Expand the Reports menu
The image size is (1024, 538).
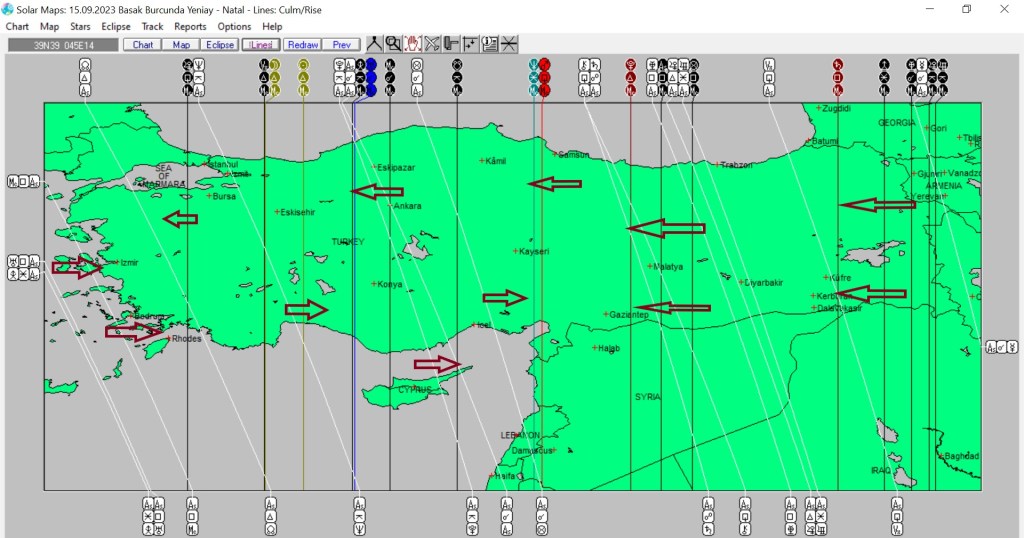point(190,27)
